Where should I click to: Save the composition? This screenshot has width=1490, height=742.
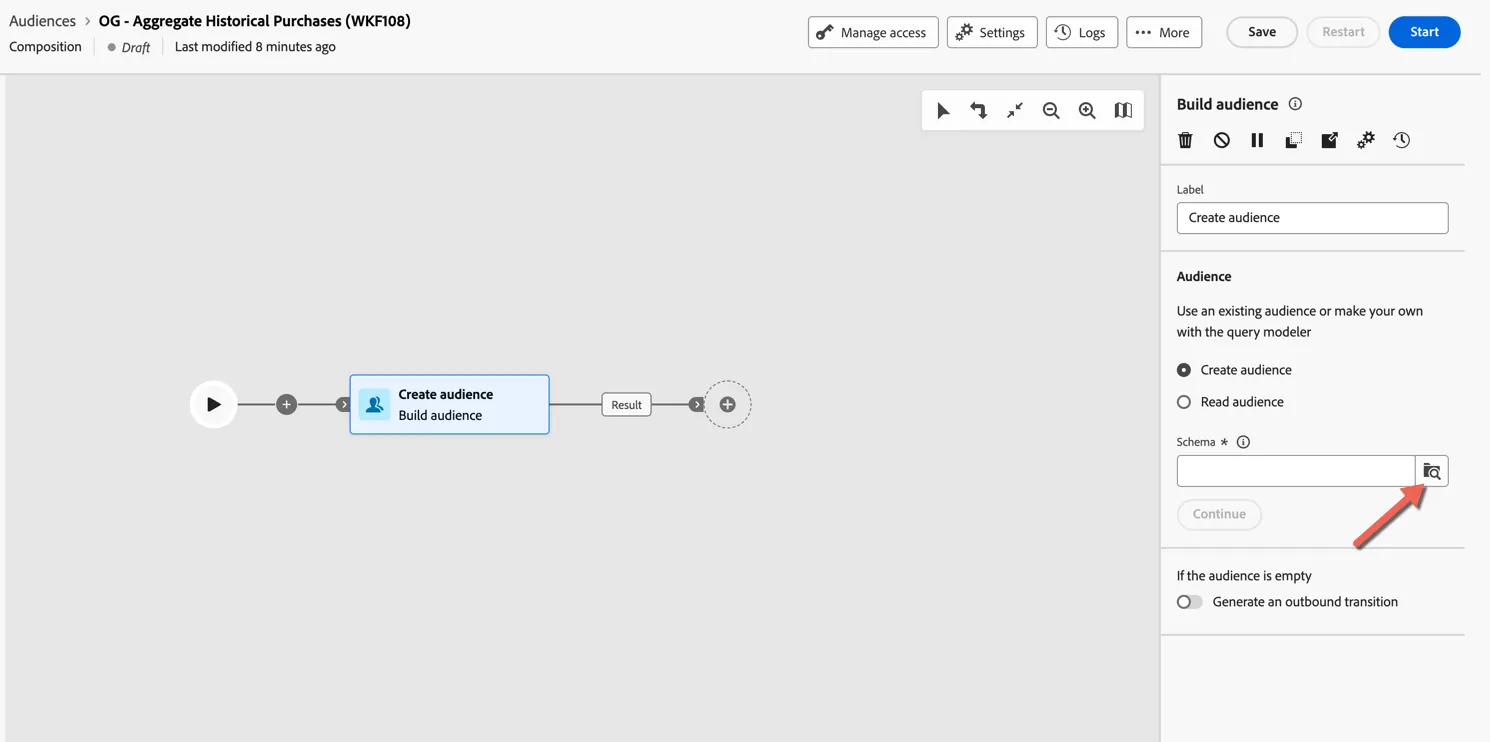point(1262,32)
